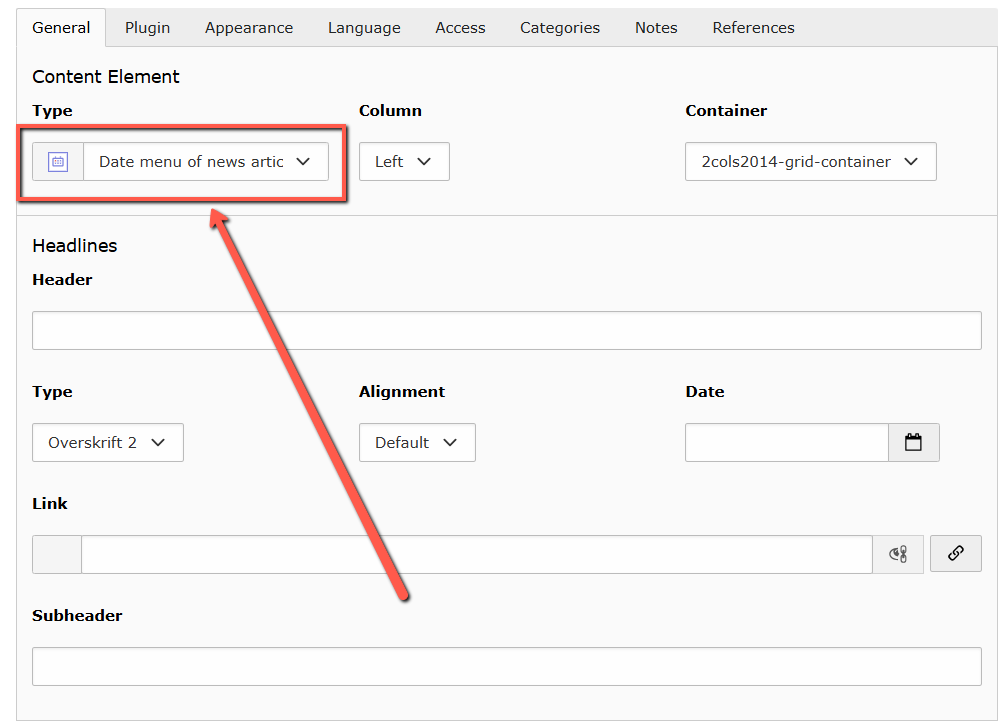Open the 'Date menu of news artic' type dropdown
The image size is (1003, 722).
205,162
